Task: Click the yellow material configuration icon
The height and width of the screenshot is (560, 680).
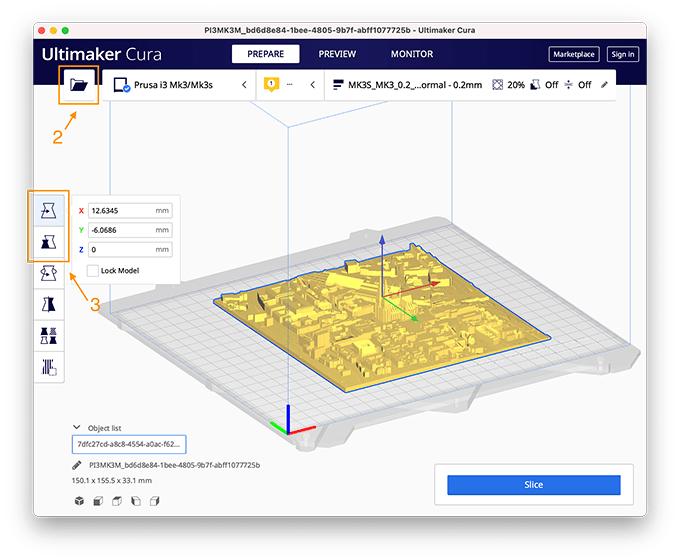Action: 271,84
